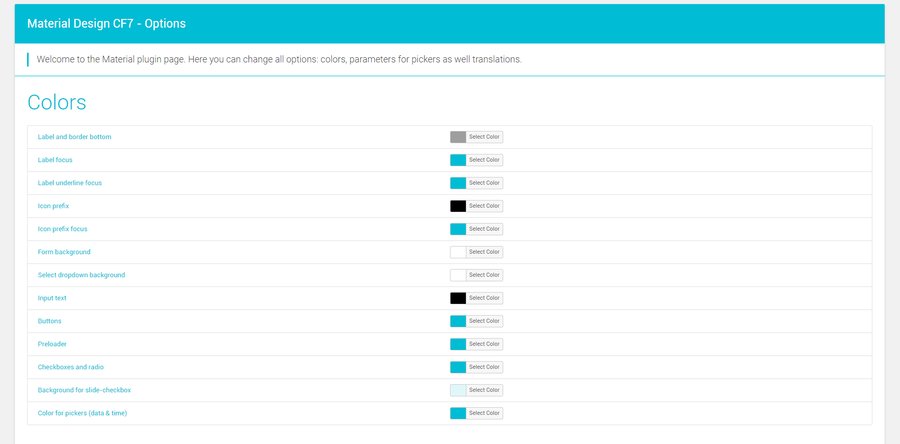Click the welcome message text below the header
900x444 pixels.
point(279,59)
